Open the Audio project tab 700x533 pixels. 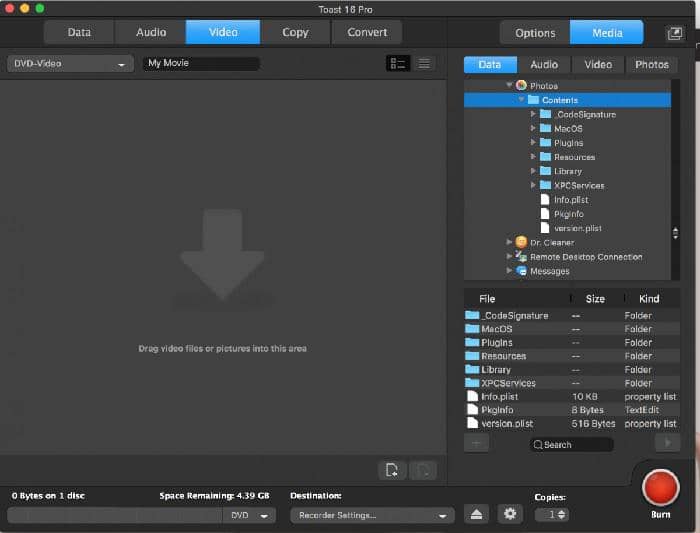pyautogui.click(x=151, y=32)
